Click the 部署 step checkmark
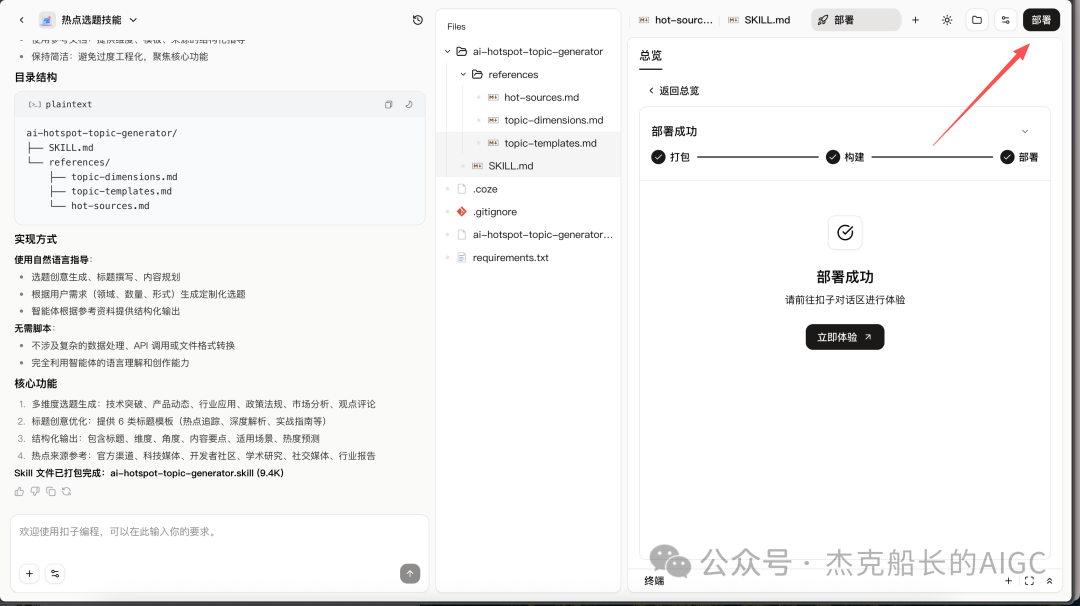The image size is (1080, 606). click(1007, 157)
